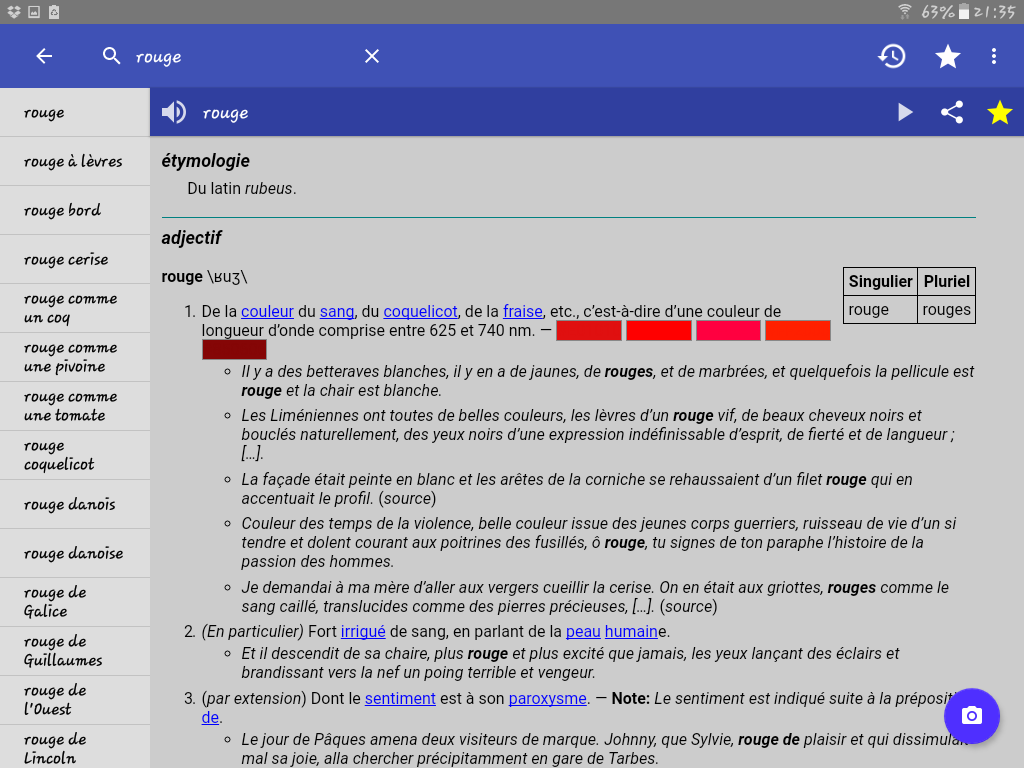1024x768 pixels.
Task: Follow the 'couleur' link
Action: pos(267,312)
